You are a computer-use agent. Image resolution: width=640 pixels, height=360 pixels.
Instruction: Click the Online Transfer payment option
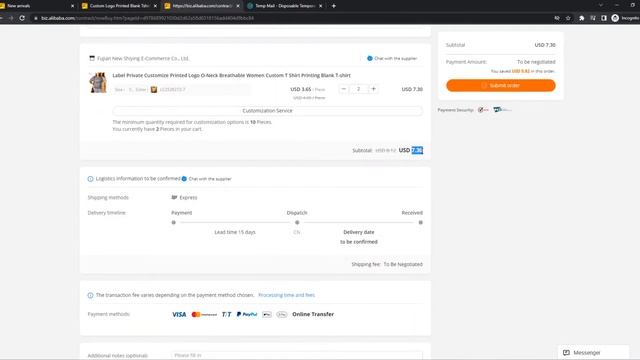coord(313,314)
